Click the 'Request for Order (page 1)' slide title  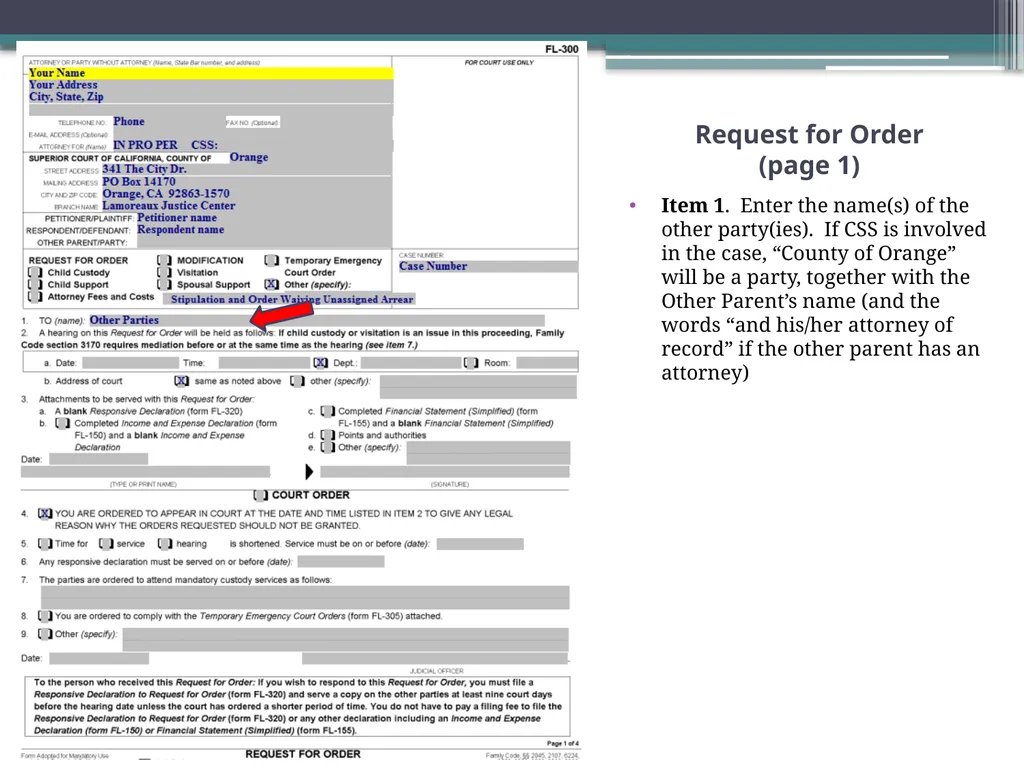[809, 150]
